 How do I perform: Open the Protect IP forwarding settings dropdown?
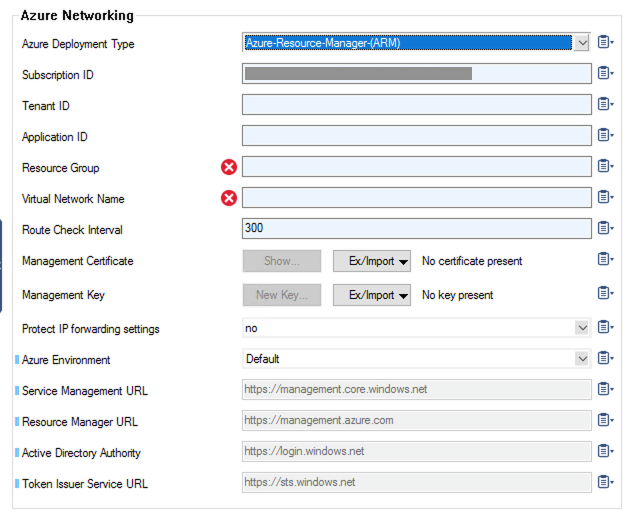pos(582,328)
